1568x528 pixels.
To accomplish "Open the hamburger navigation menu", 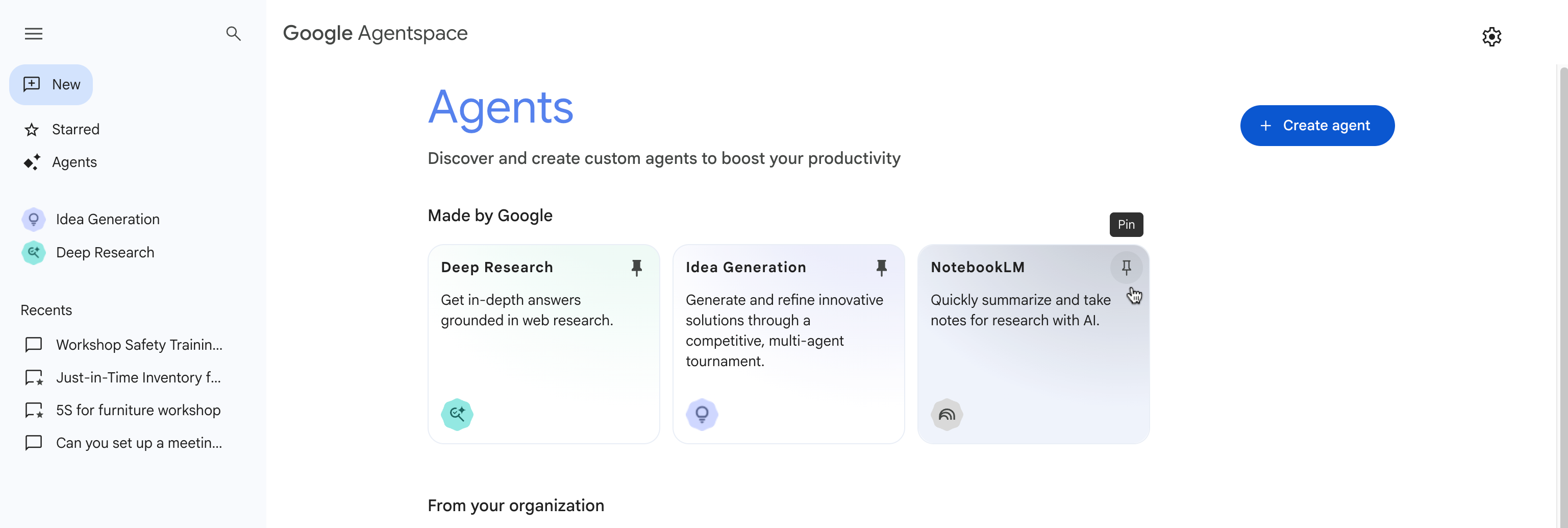I will [34, 34].
